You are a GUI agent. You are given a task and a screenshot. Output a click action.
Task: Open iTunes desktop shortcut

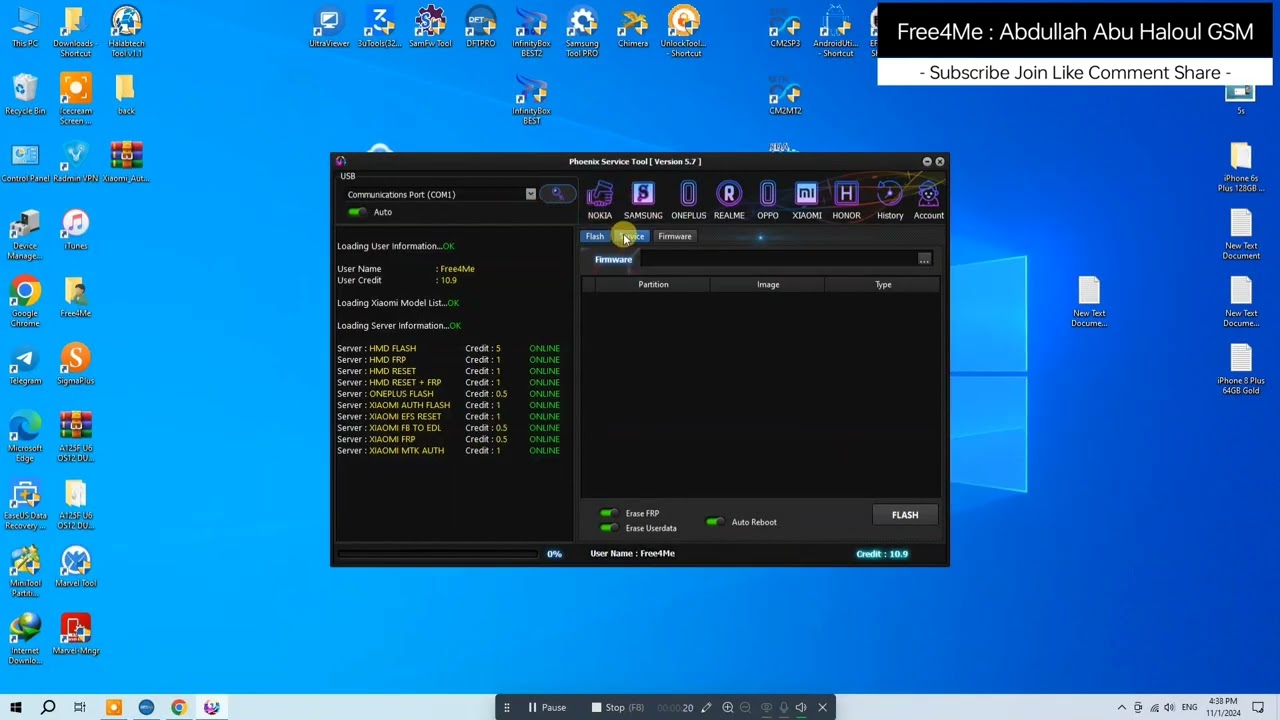point(75,231)
